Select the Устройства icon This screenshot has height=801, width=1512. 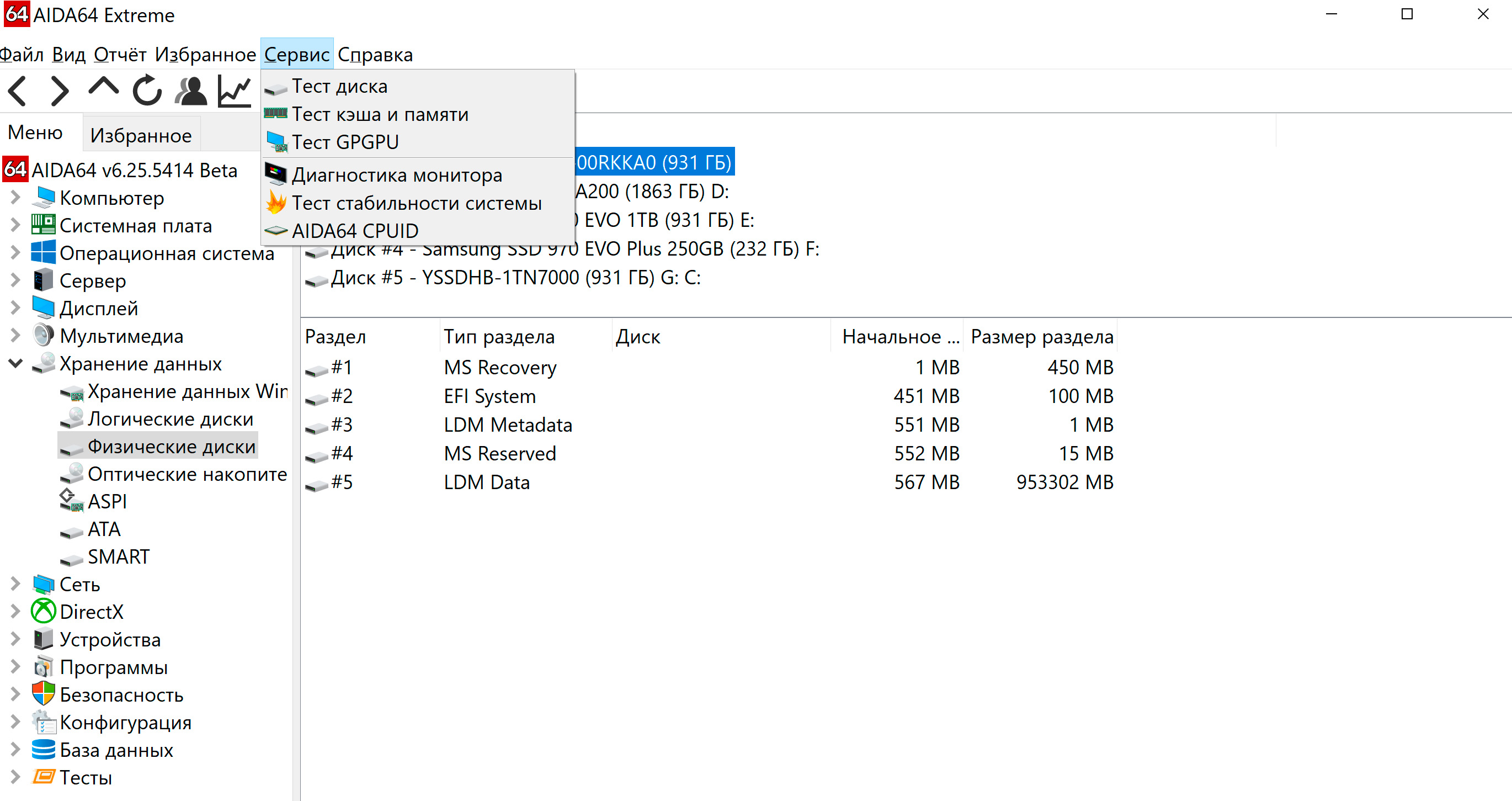pyautogui.click(x=44, y=639)
